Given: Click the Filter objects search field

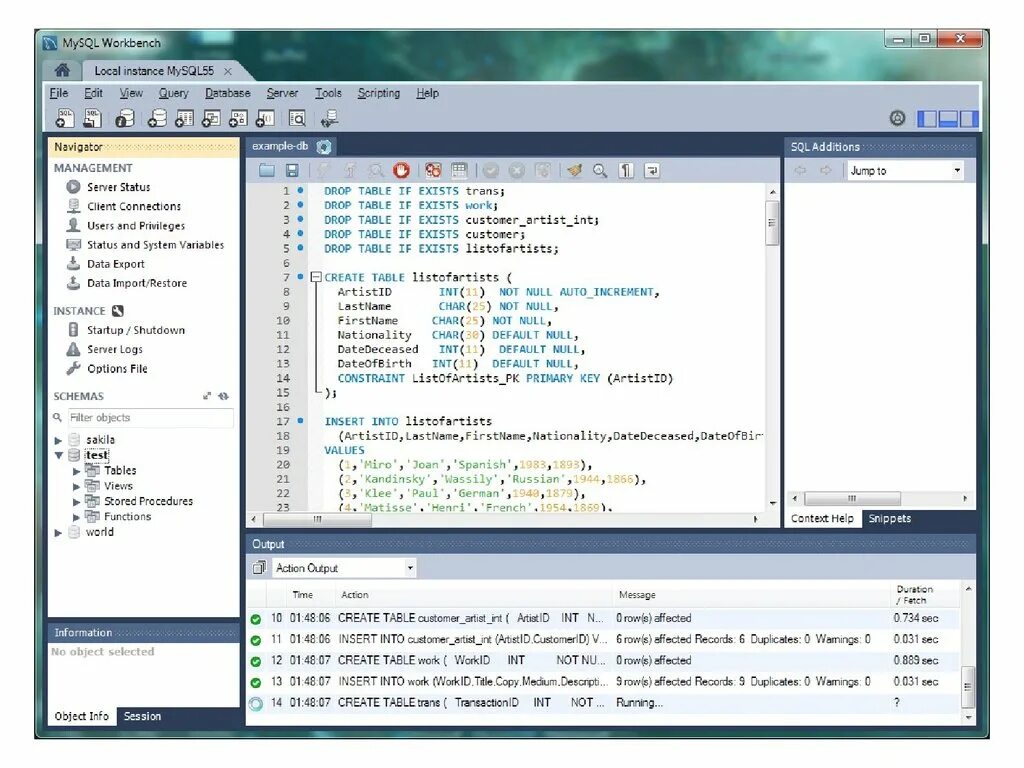Looking at the screenshot, I should [x=150, y=418].
